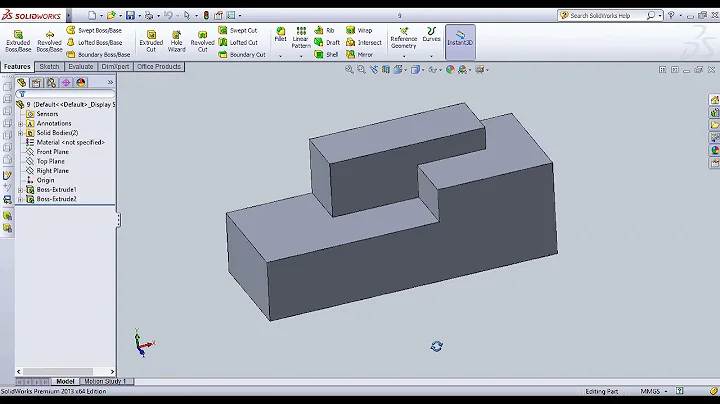Select the Draft feature
Screen dimensions: 720x404
[x=327, y=42]
